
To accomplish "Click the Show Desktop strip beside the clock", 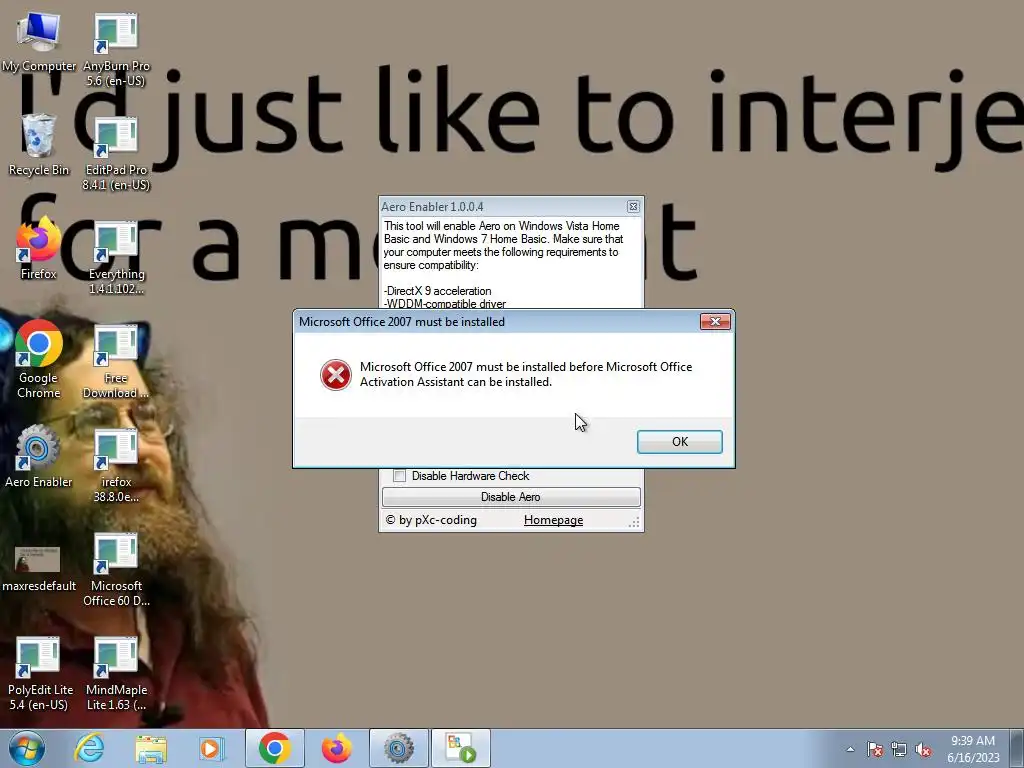I will coord(1017,748).
